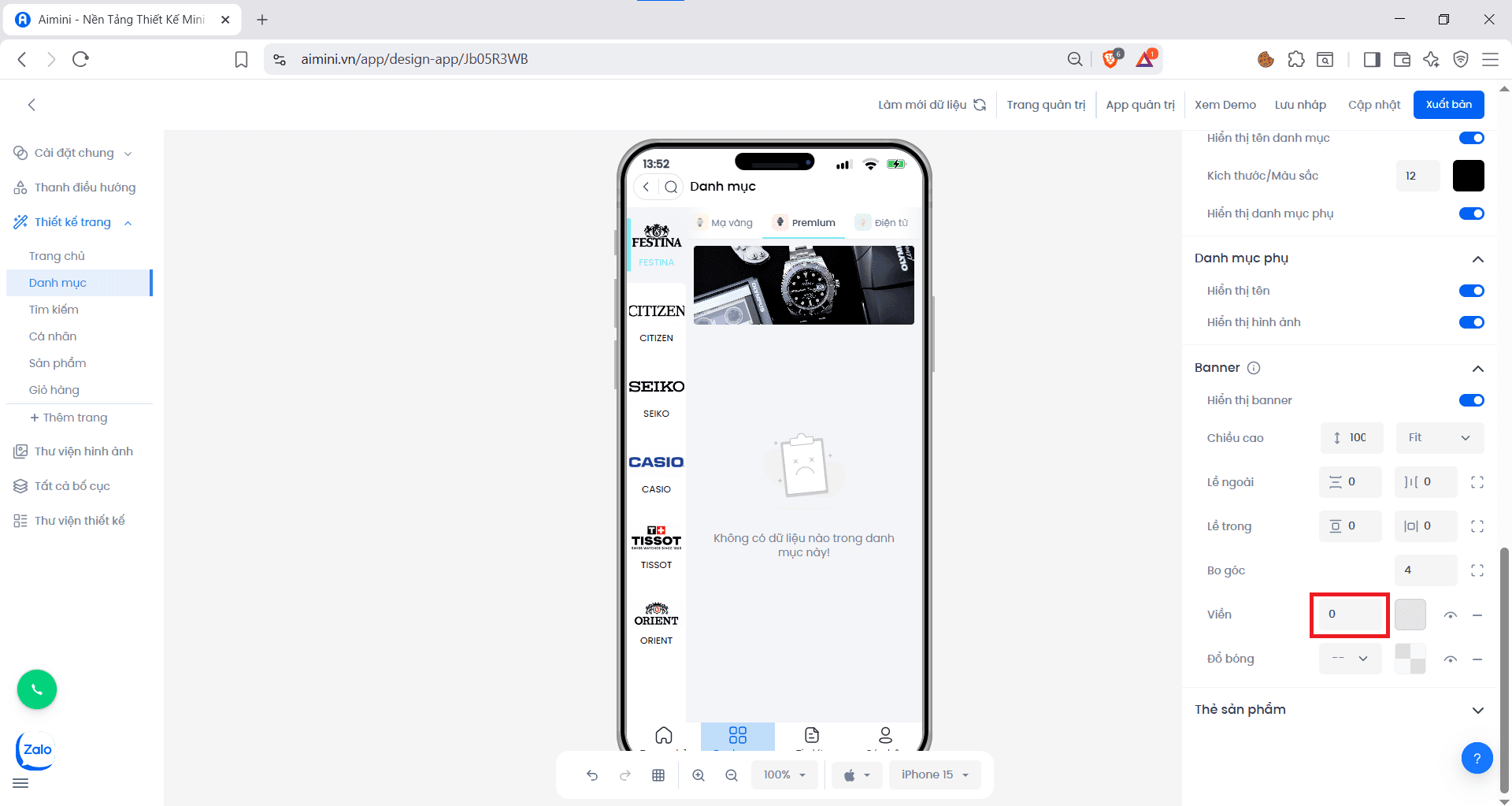
Task: Click the undo arrow in bottom toolbar
Action: [x=592, y=775]
